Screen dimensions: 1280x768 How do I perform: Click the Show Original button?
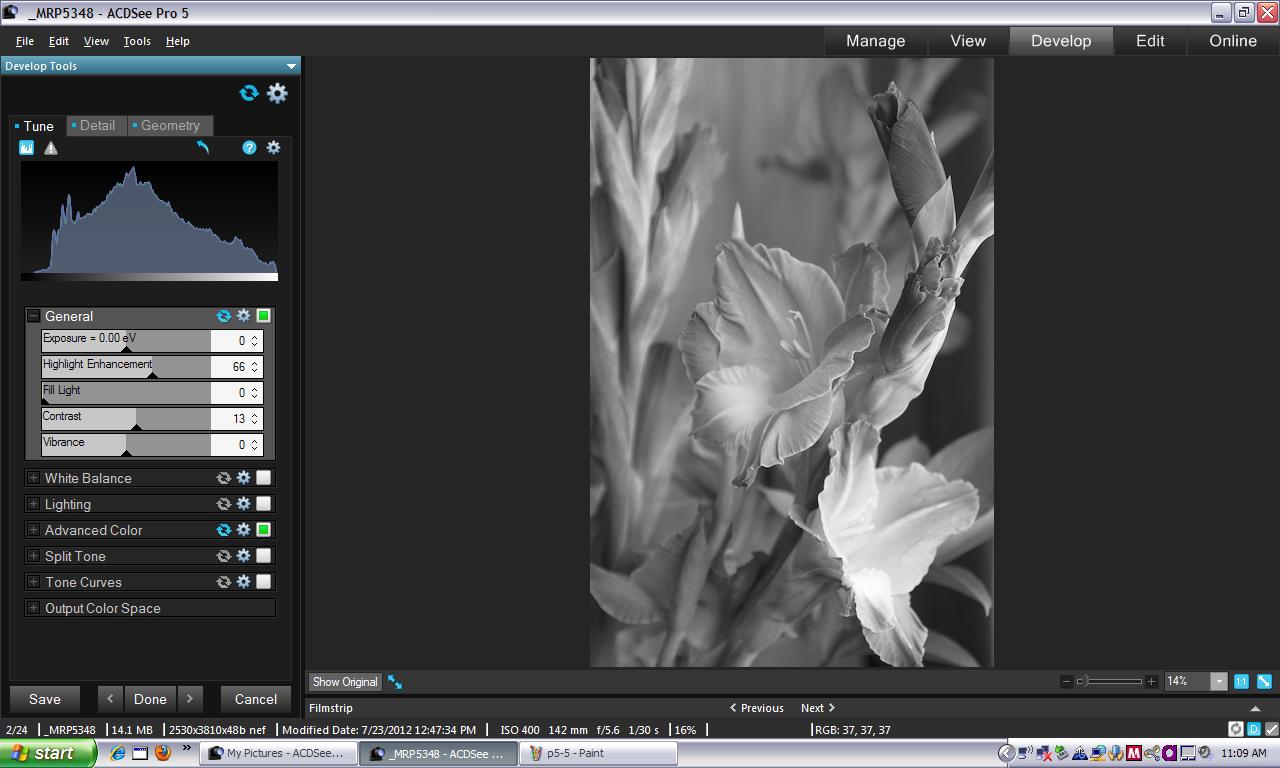click(345, 682)
